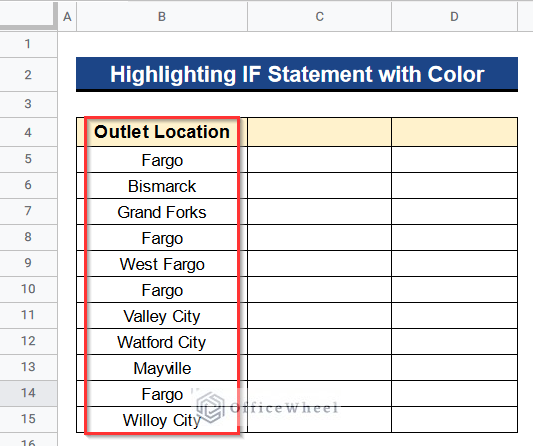
Task: Select row 15 header
Action: [x=28, y=419]
